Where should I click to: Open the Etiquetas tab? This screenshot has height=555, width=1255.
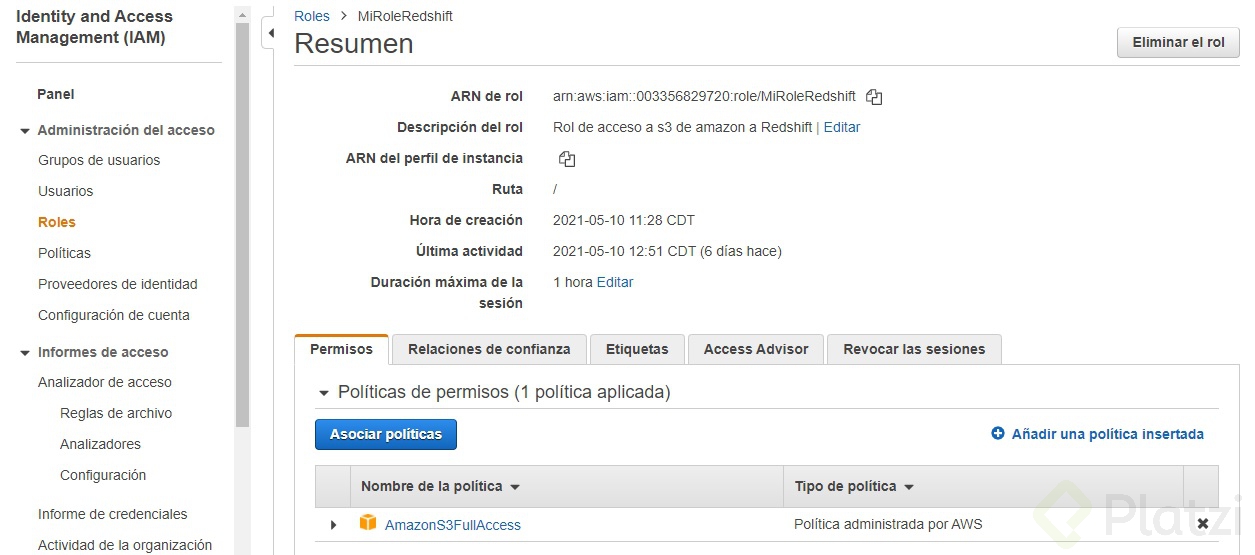(x=637, y=349)
